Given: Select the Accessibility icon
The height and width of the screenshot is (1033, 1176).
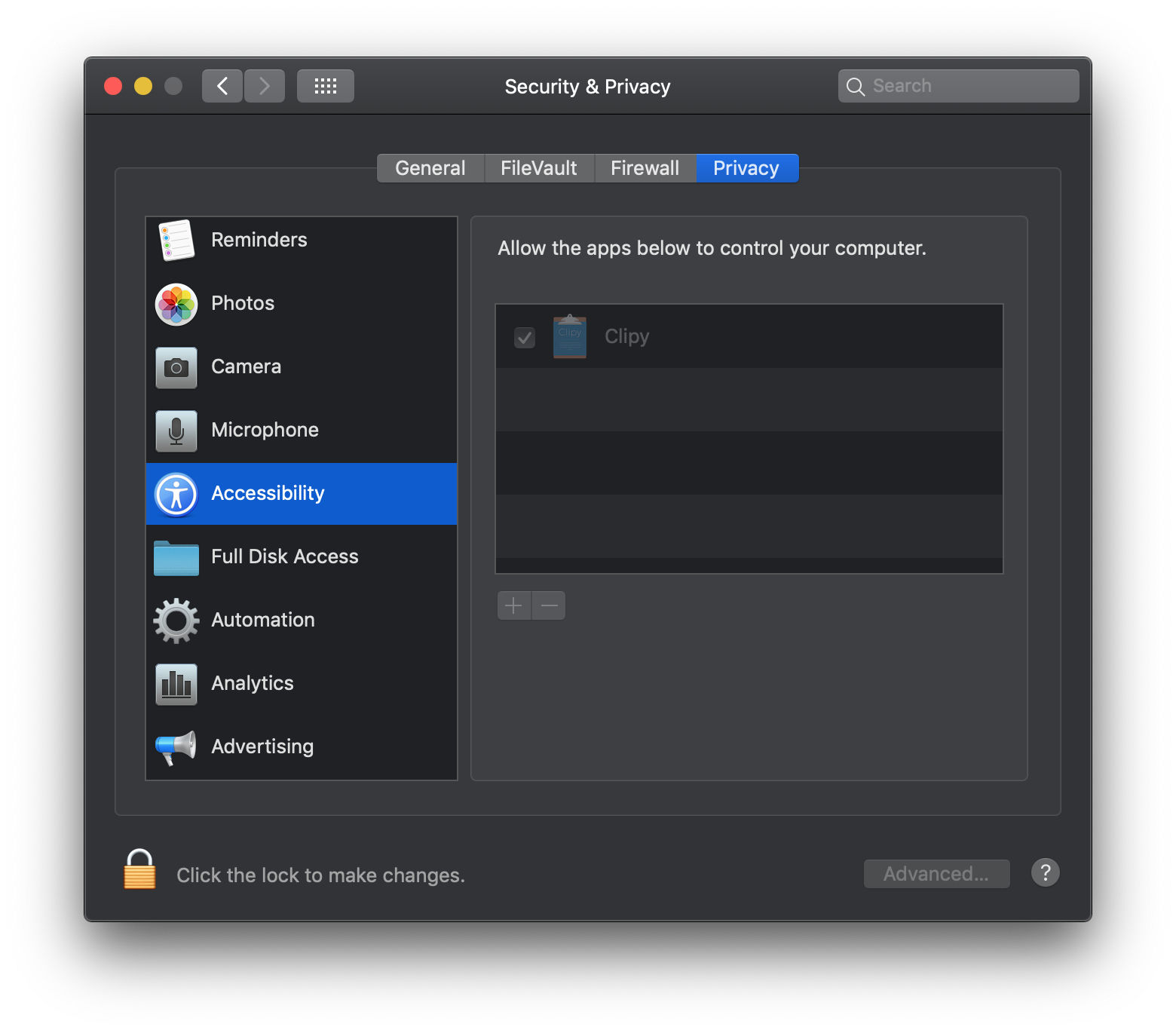Looking at the screenshot, I should 176,493.
